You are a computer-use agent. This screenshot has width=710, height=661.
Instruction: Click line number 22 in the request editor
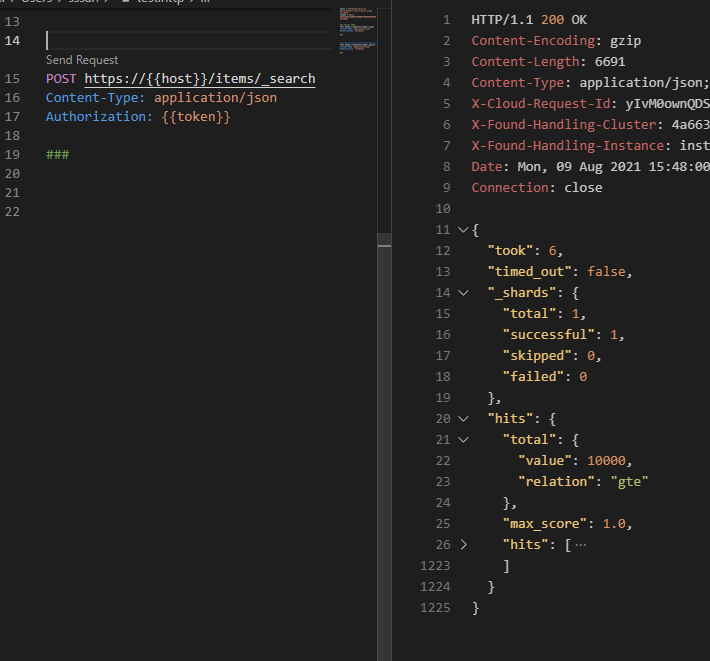click(x=13, y=212)
